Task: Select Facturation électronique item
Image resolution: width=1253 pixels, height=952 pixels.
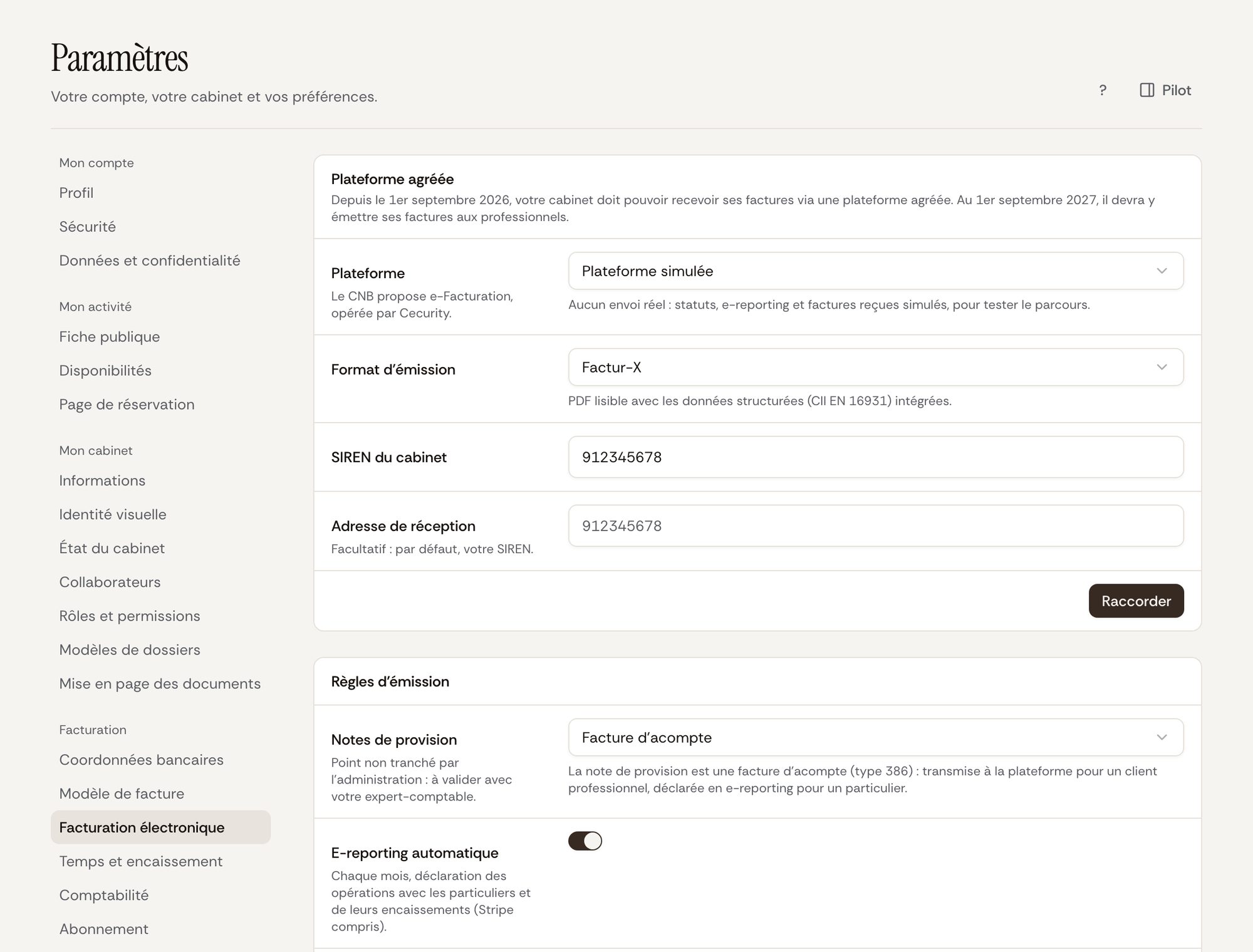Action: [x=160, y=827]
